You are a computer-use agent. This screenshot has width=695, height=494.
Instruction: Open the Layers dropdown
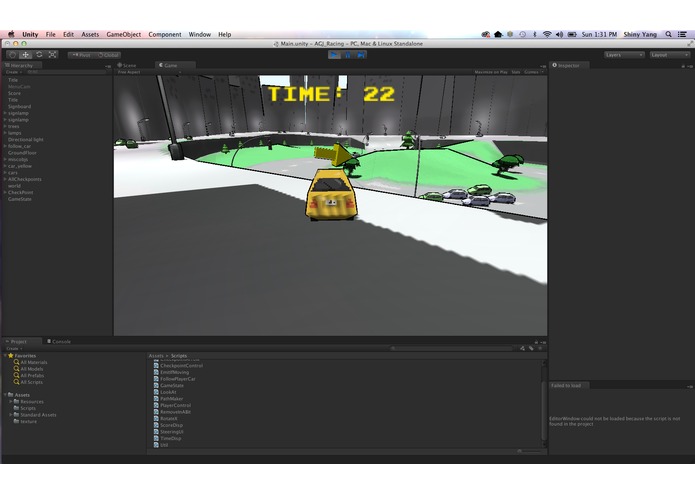click(x=624, y=55)
